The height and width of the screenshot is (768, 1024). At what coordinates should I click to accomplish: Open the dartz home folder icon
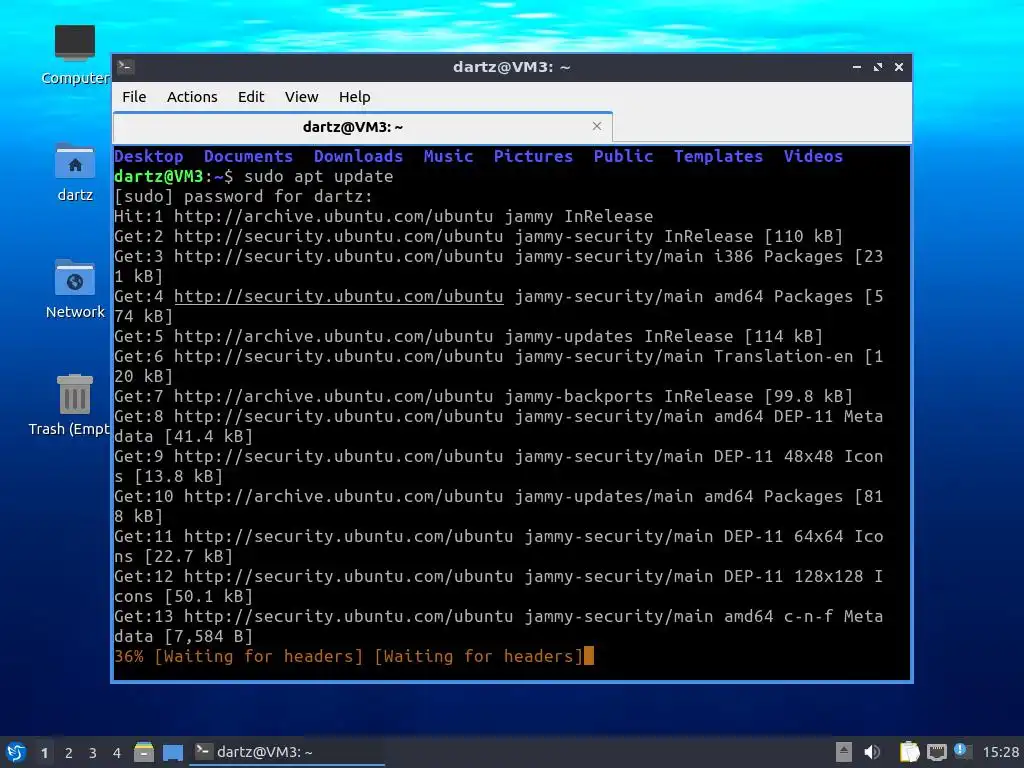[74, 172]
